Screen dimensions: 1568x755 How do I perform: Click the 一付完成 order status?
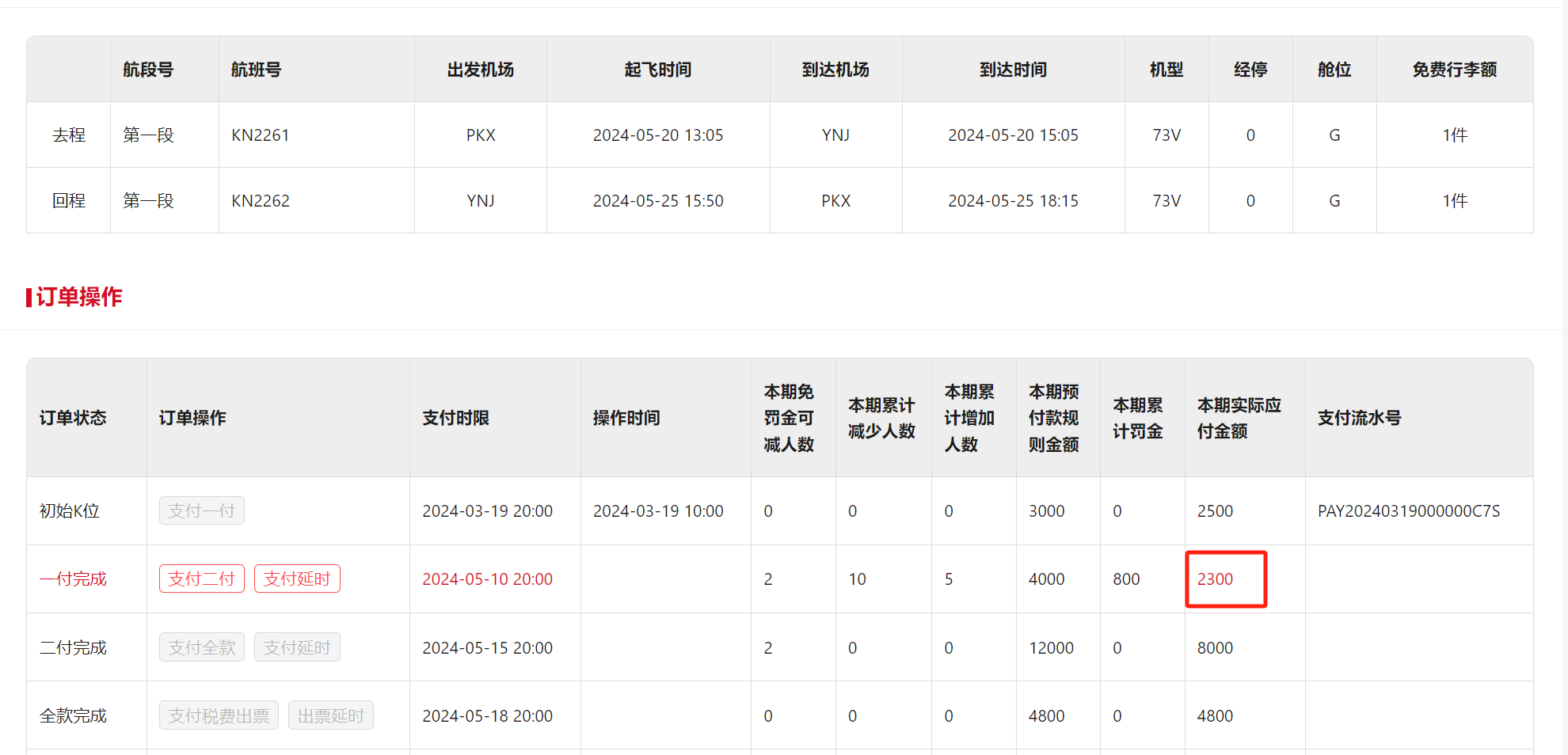tap(73, 579)
